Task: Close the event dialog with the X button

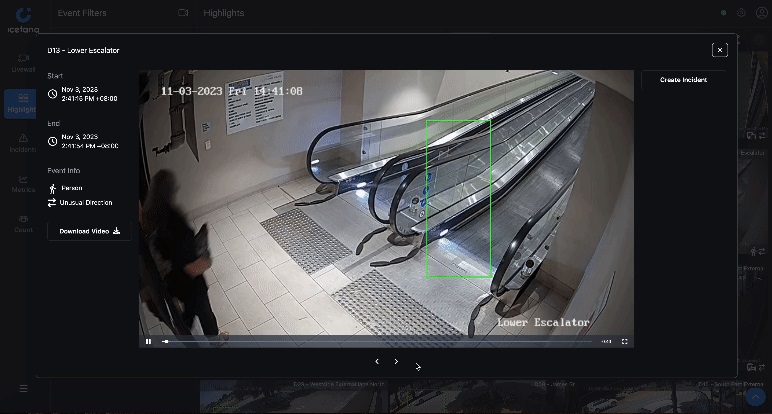Action: click(x=720, y=50)
